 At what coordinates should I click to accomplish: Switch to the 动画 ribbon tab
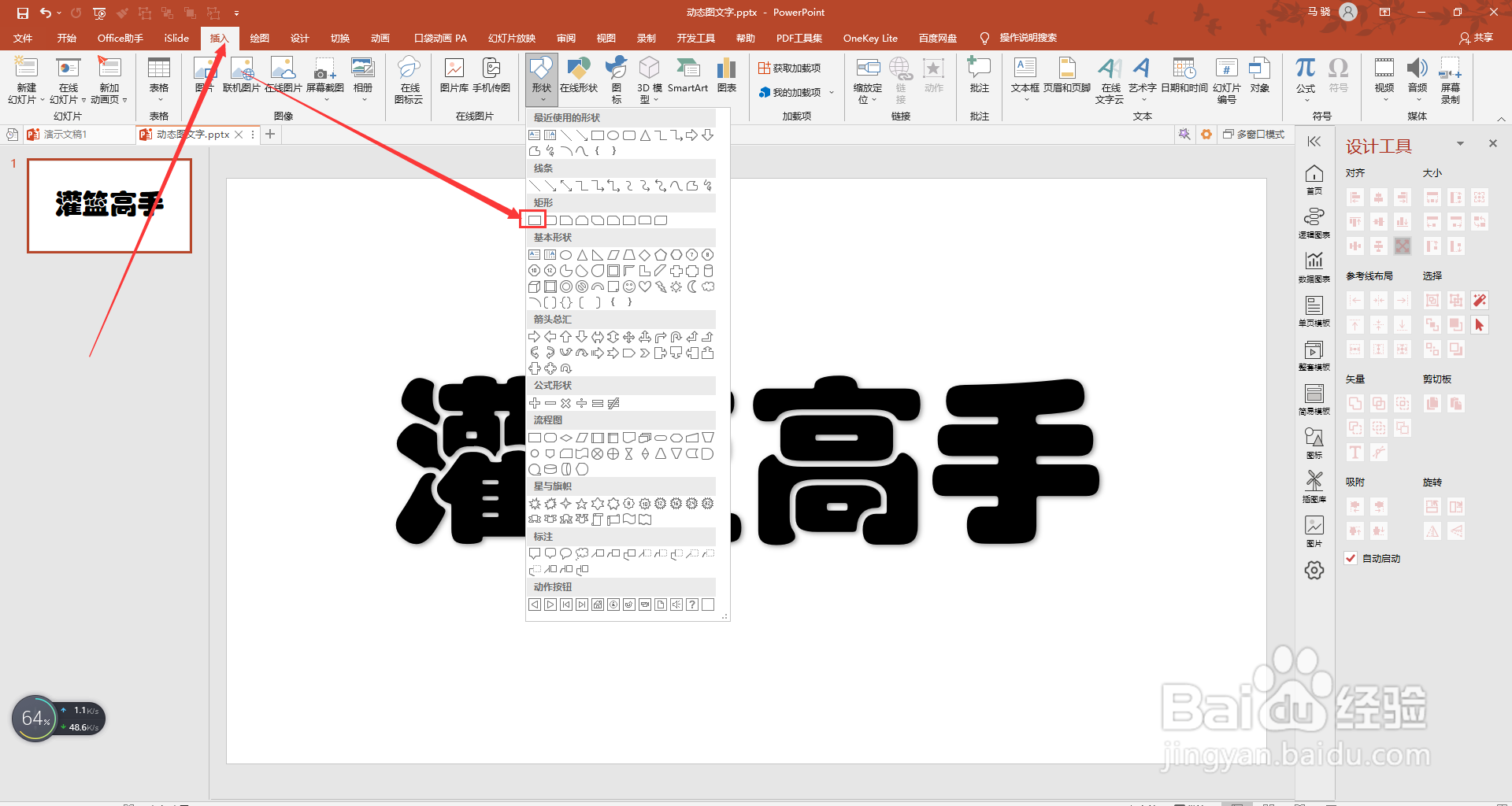pos(380,38)
